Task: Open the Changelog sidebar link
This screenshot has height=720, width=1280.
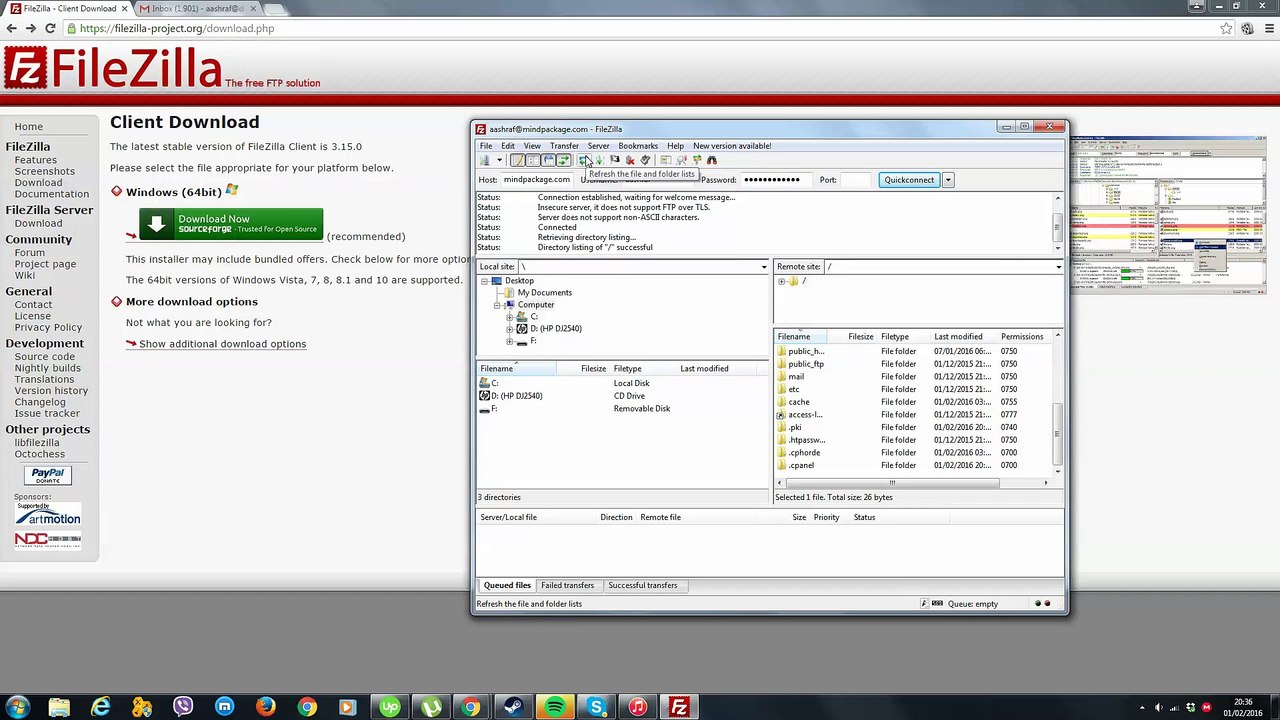Action: (40, 402)
